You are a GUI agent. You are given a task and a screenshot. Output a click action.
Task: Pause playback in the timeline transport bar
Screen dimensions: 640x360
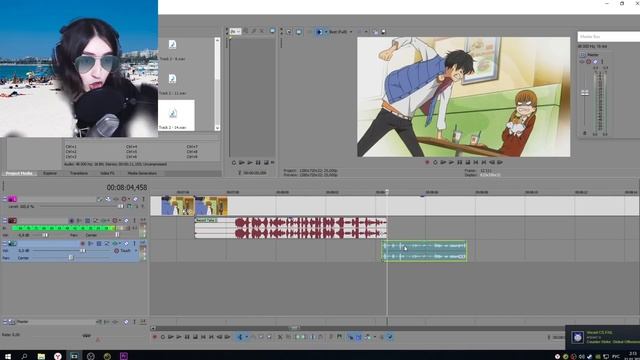187,337
